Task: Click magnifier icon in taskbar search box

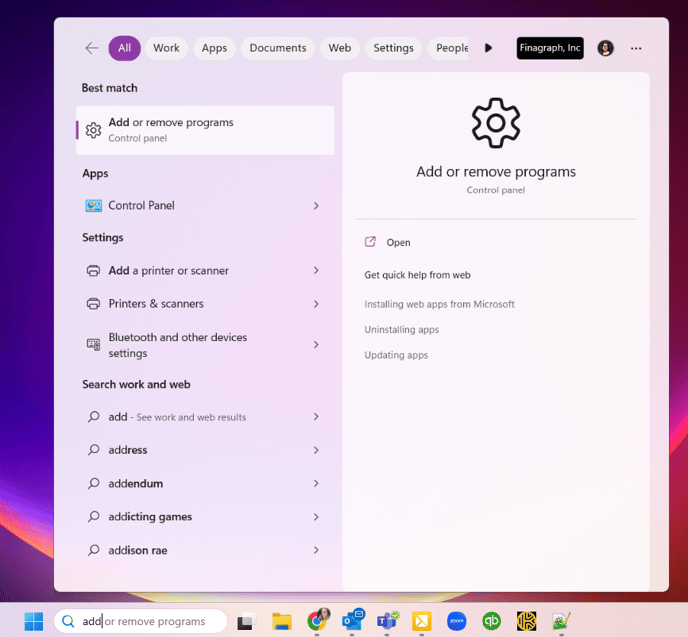Action: 68,621
